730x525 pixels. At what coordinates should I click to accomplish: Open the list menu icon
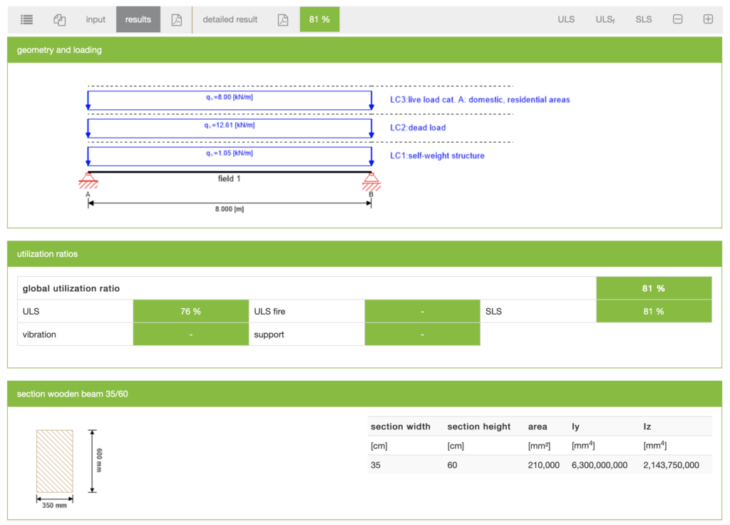coord(26,19)
